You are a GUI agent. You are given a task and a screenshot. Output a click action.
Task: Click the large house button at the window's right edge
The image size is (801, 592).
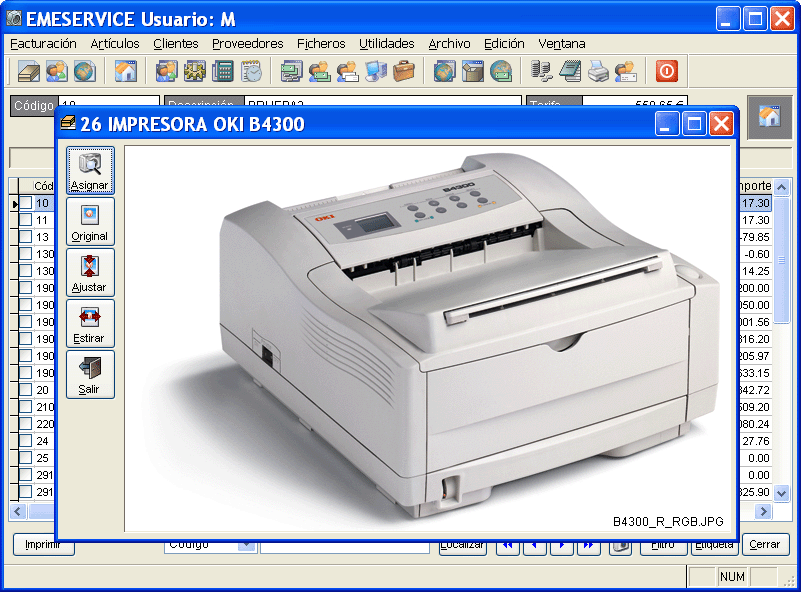[x=769, y=117]
